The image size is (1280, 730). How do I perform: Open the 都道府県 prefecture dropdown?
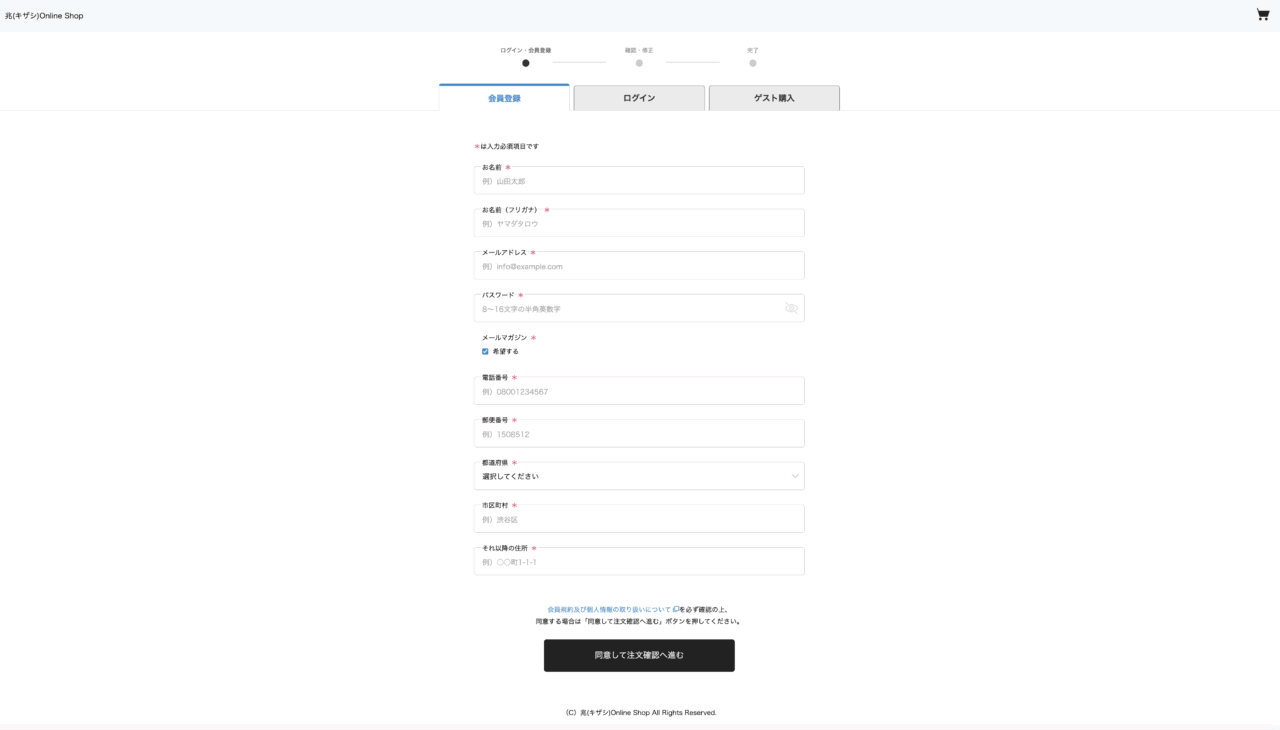click(x=638, y=476)
